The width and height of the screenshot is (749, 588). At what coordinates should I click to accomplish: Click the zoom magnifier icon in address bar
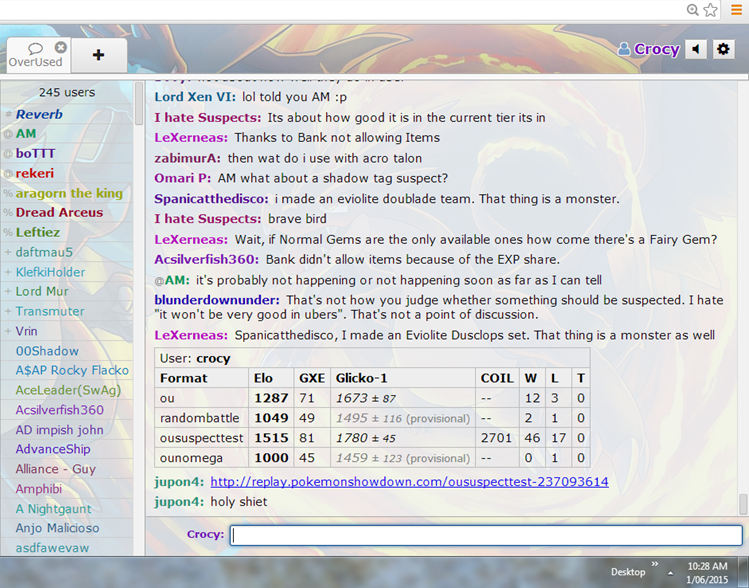click(x=692, y=10)
